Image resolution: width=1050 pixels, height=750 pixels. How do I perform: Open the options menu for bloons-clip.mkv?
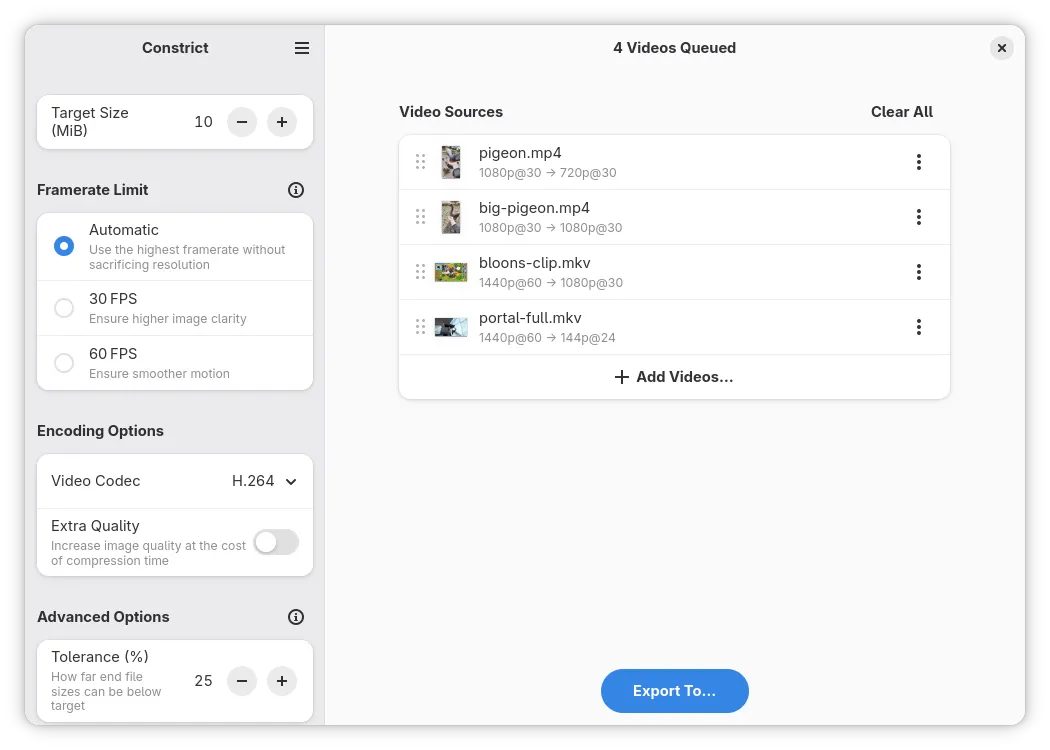tap(918, 272)
